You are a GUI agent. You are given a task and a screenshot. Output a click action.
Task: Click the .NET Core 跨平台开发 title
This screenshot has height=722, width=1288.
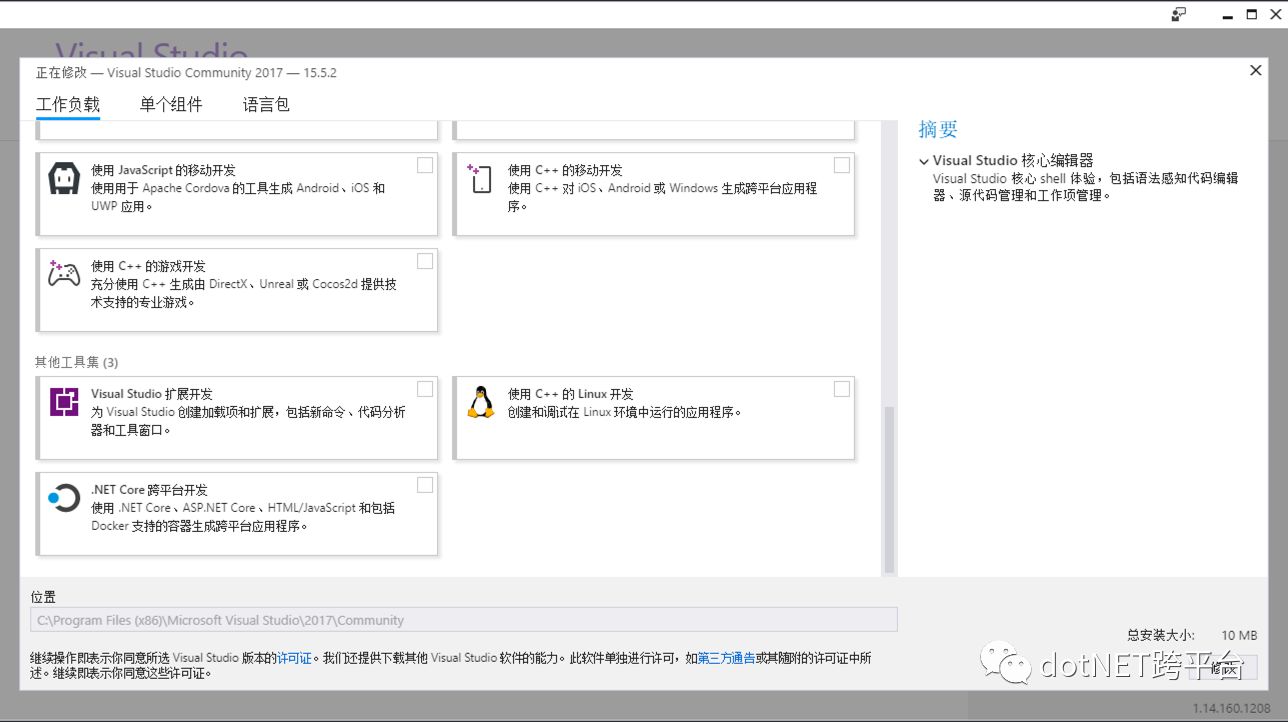click(149, 490)
